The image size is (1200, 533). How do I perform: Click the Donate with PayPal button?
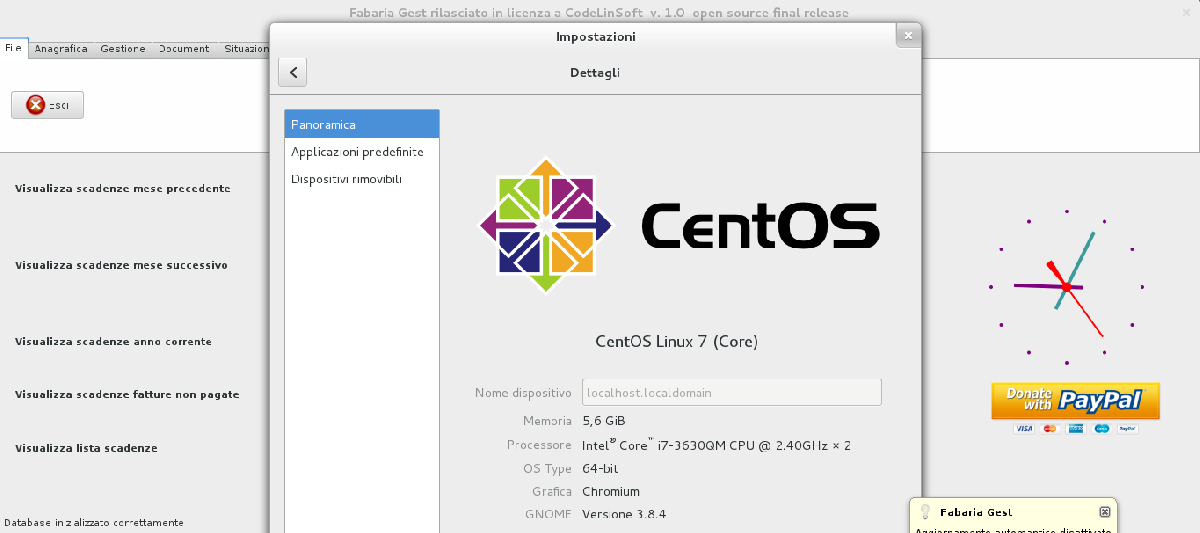(1075, 400)
